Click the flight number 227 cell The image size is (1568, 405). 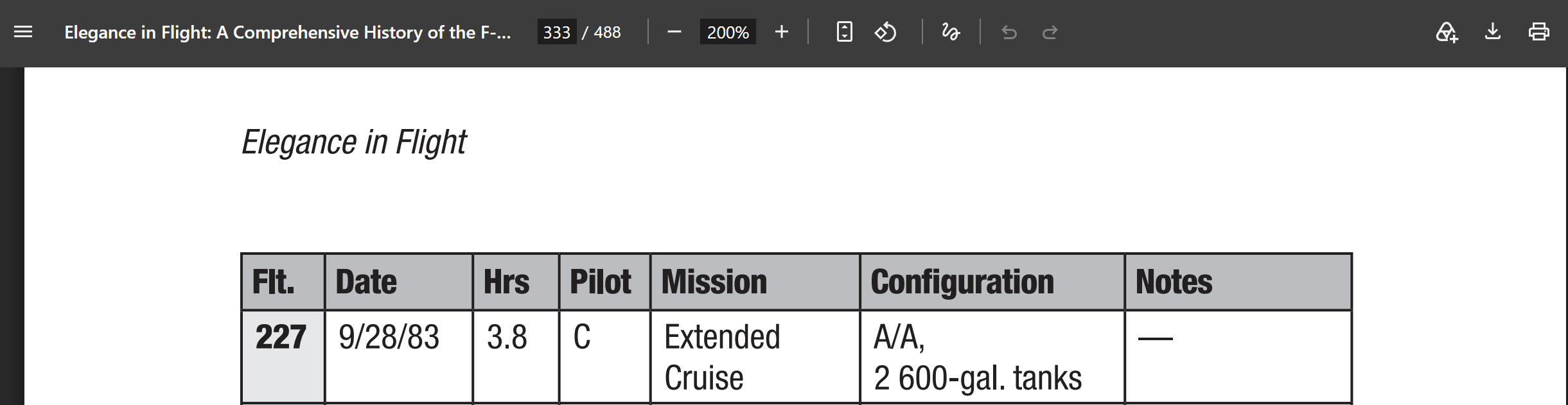283,357
